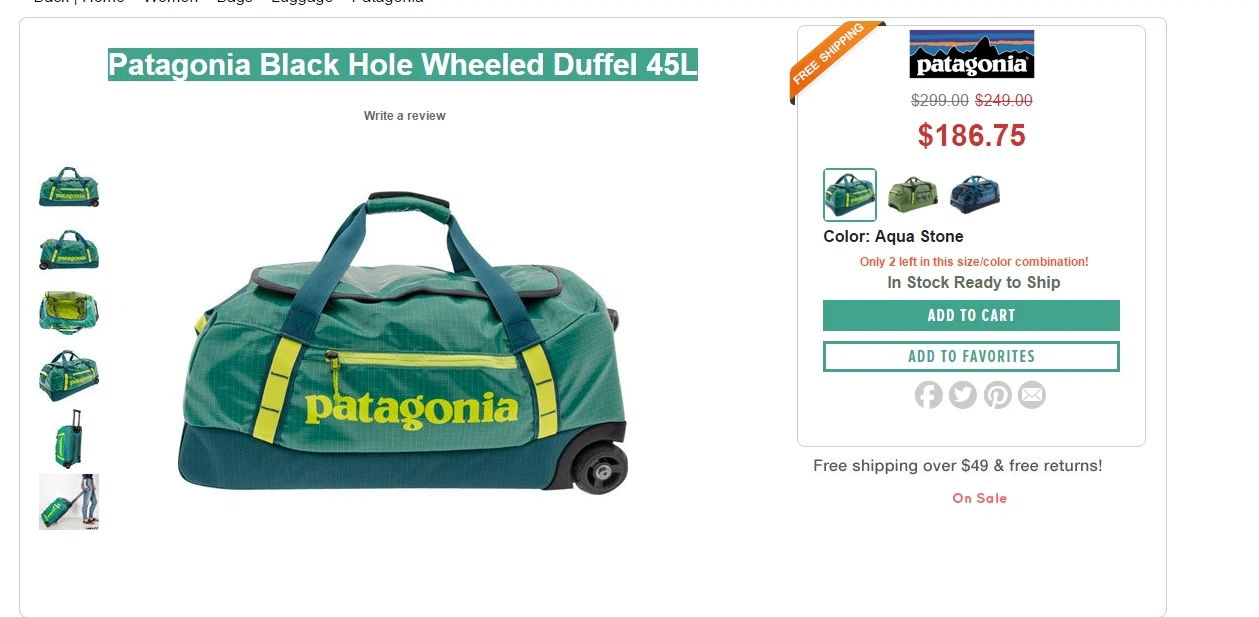The height and width of the screenshot is (617, 1259).
Task: View thumbnail of person pulling duffel
Action: point(69,502)
